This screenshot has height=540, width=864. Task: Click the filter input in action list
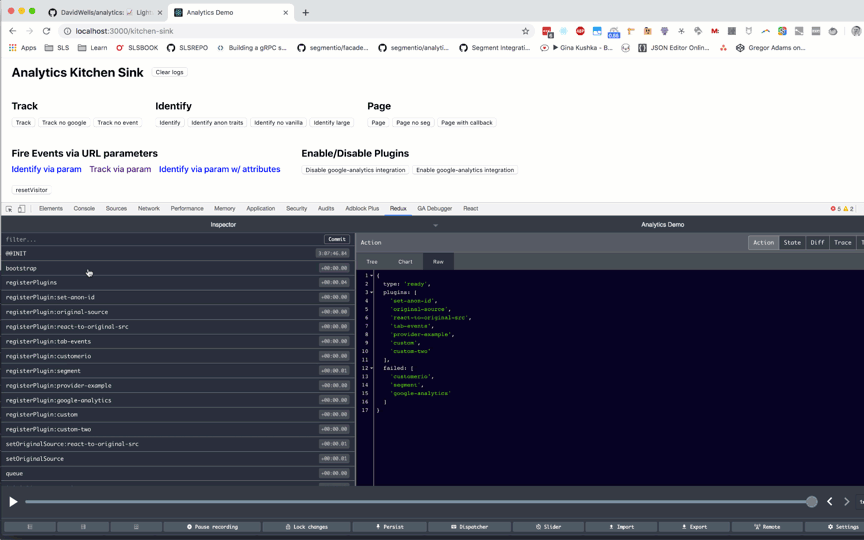coord(163,239)
